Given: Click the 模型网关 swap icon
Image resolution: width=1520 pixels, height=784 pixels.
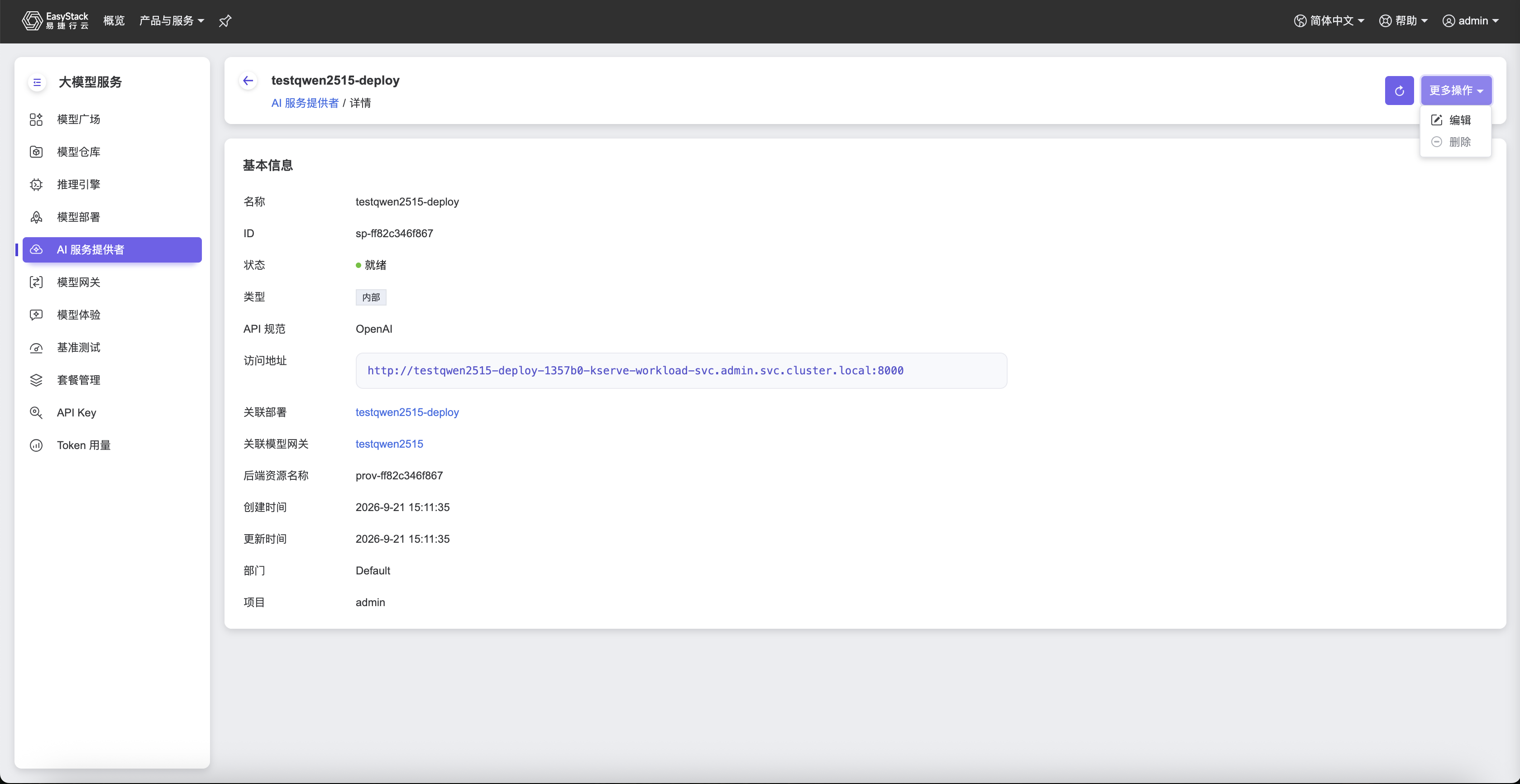Looking at the screenshot, I should (36, 282).
